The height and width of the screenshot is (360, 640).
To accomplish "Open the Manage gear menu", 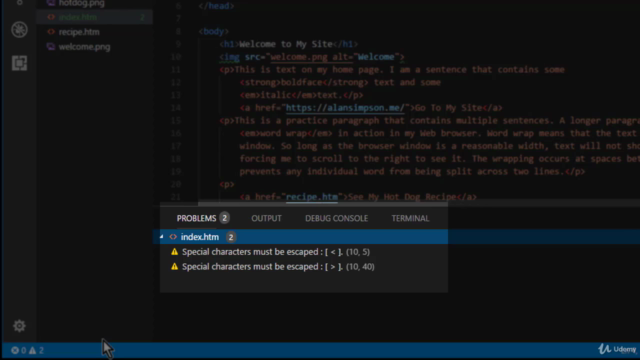I will pos(19,326).
